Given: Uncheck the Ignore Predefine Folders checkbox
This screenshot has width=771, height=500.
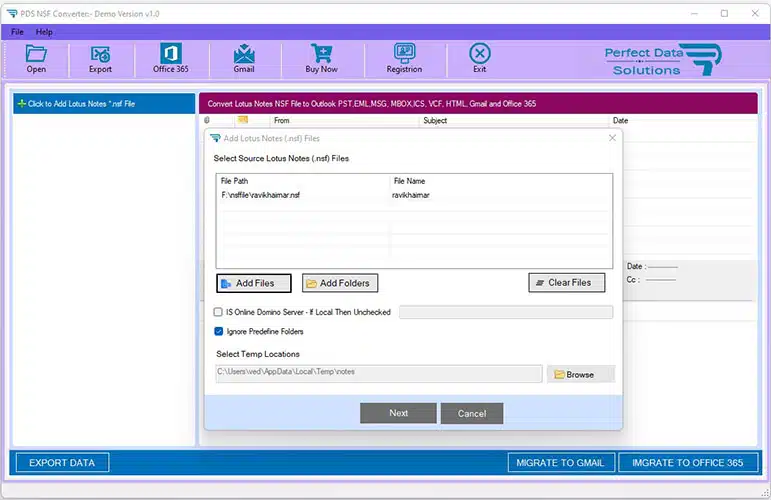Looking at the screenshot, I should [x=219, y=331].
